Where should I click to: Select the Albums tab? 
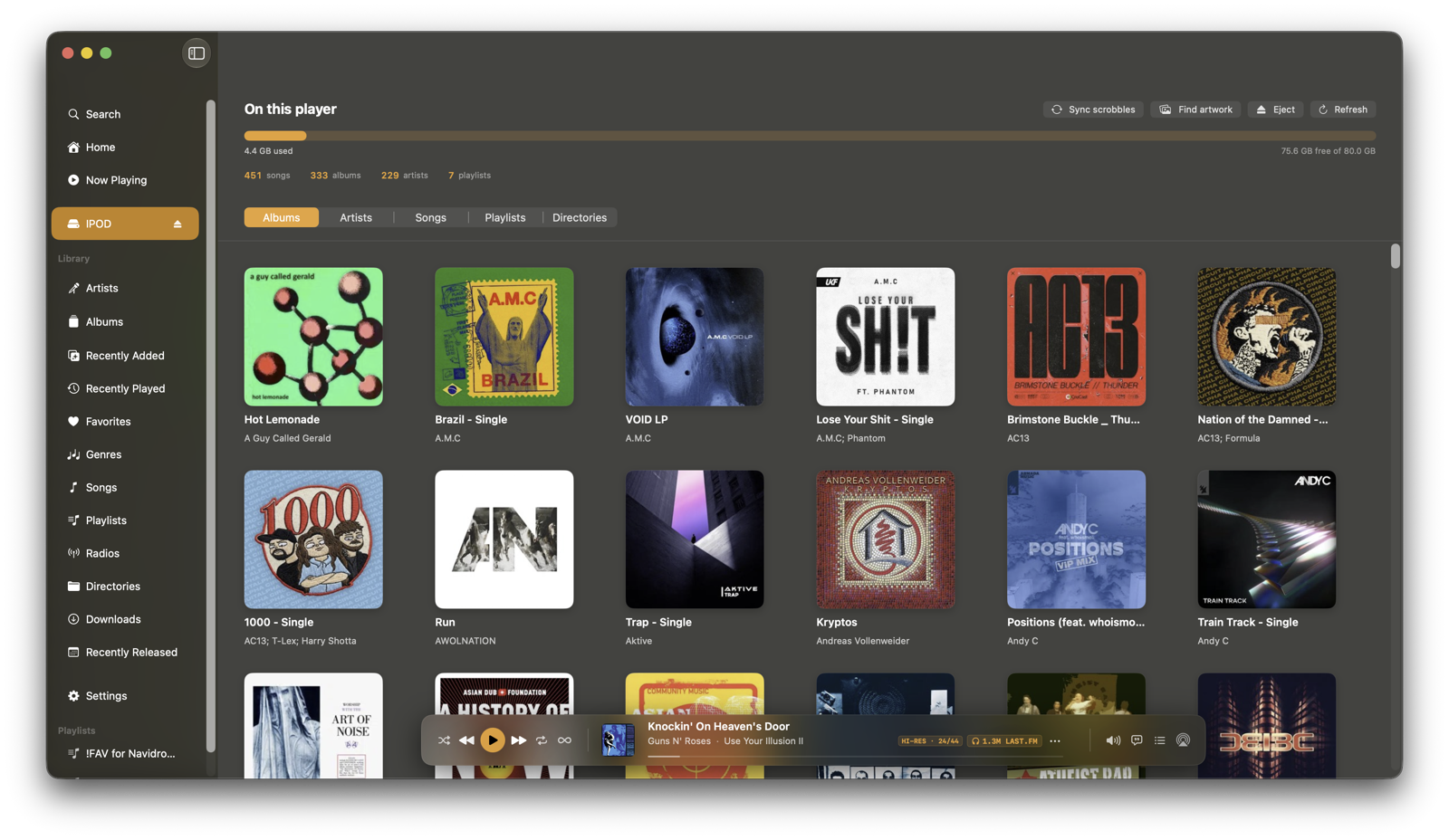pos(282,217)
